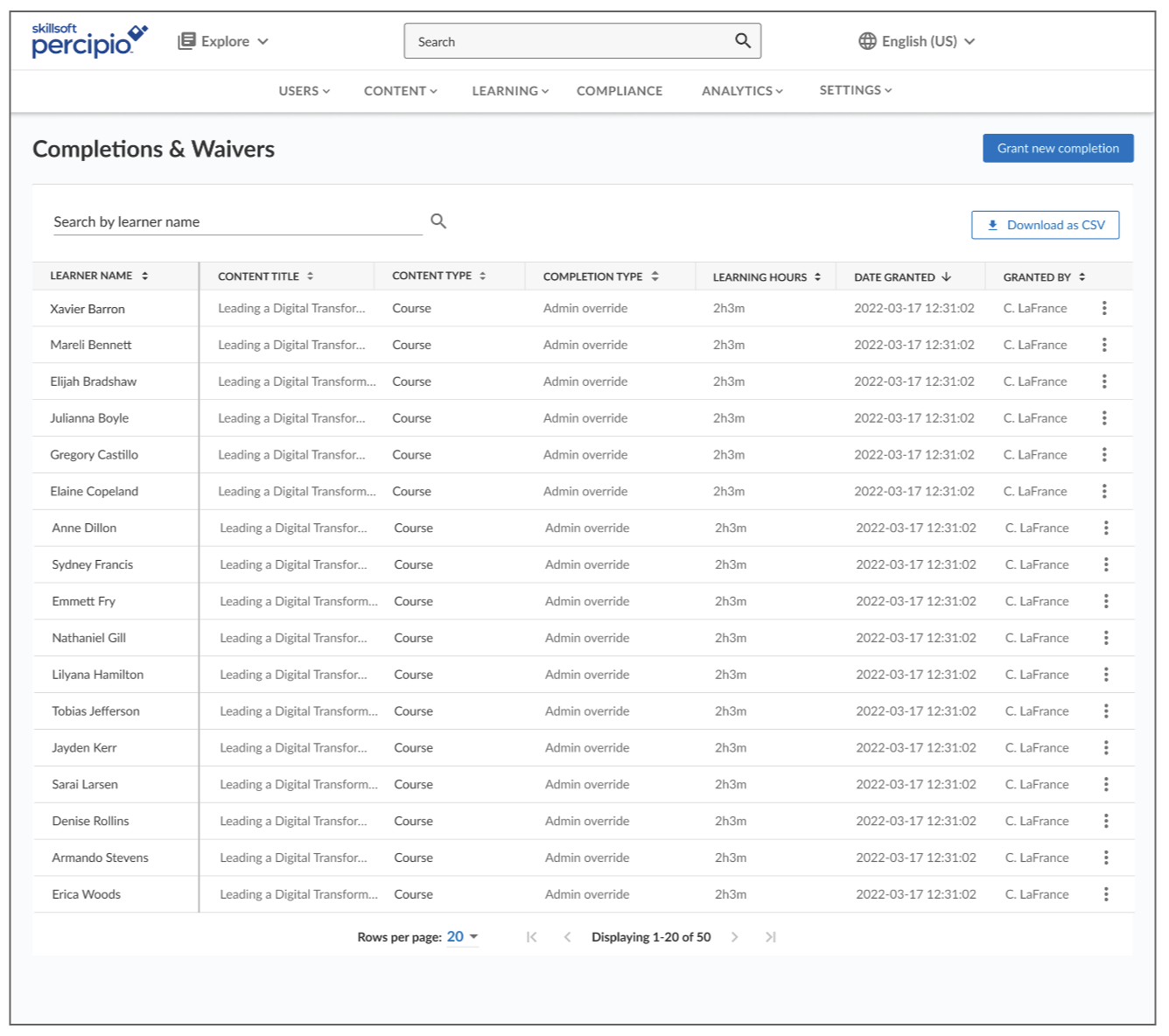Click the globe language icon
The width and height of the screenshot is (1169, 1036).
(867, 41)
